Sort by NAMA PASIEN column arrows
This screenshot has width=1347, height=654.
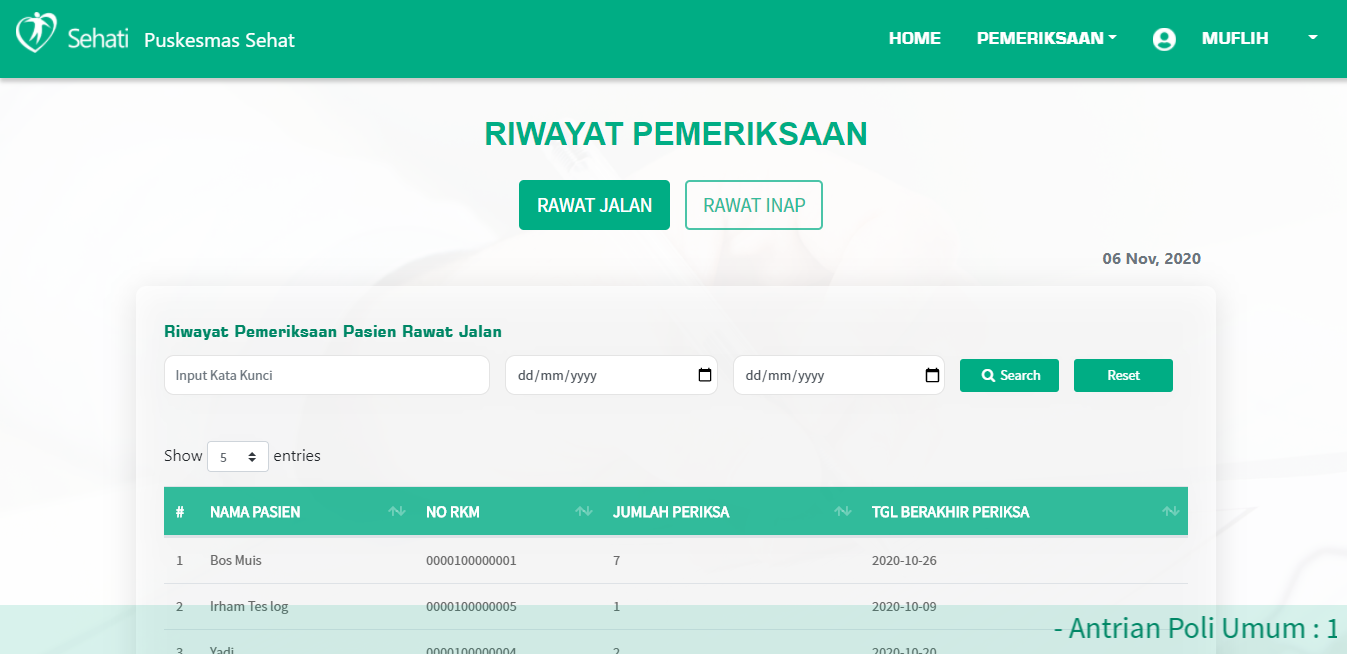[397, 512]
